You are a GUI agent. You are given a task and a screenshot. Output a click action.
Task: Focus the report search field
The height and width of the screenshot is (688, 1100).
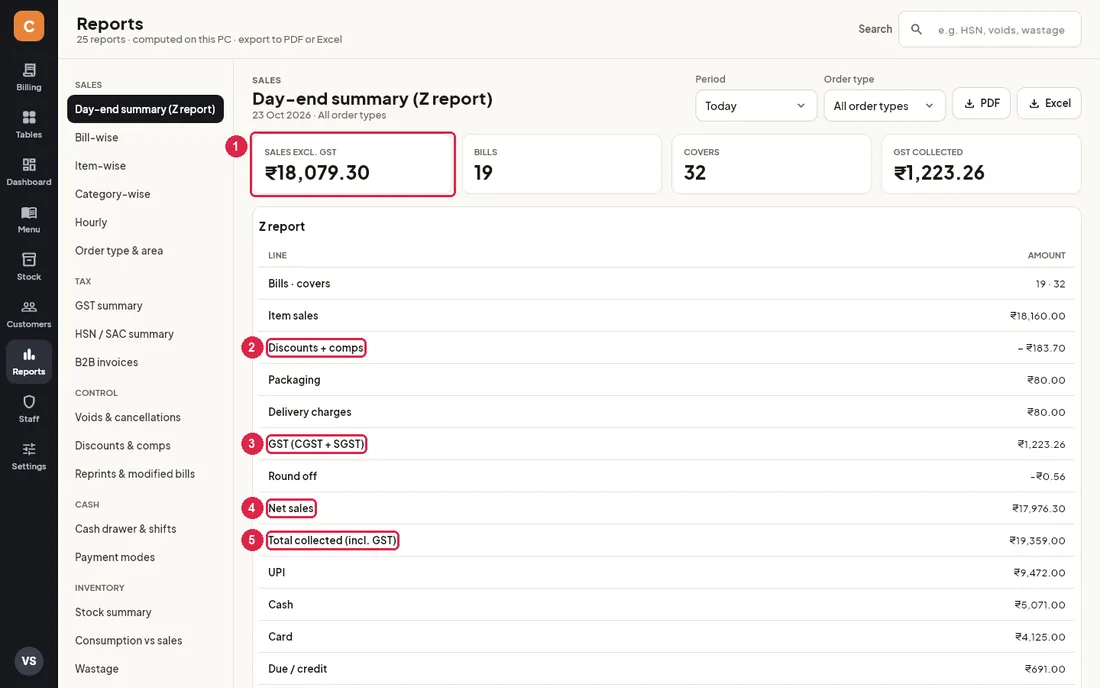[990, 29]
